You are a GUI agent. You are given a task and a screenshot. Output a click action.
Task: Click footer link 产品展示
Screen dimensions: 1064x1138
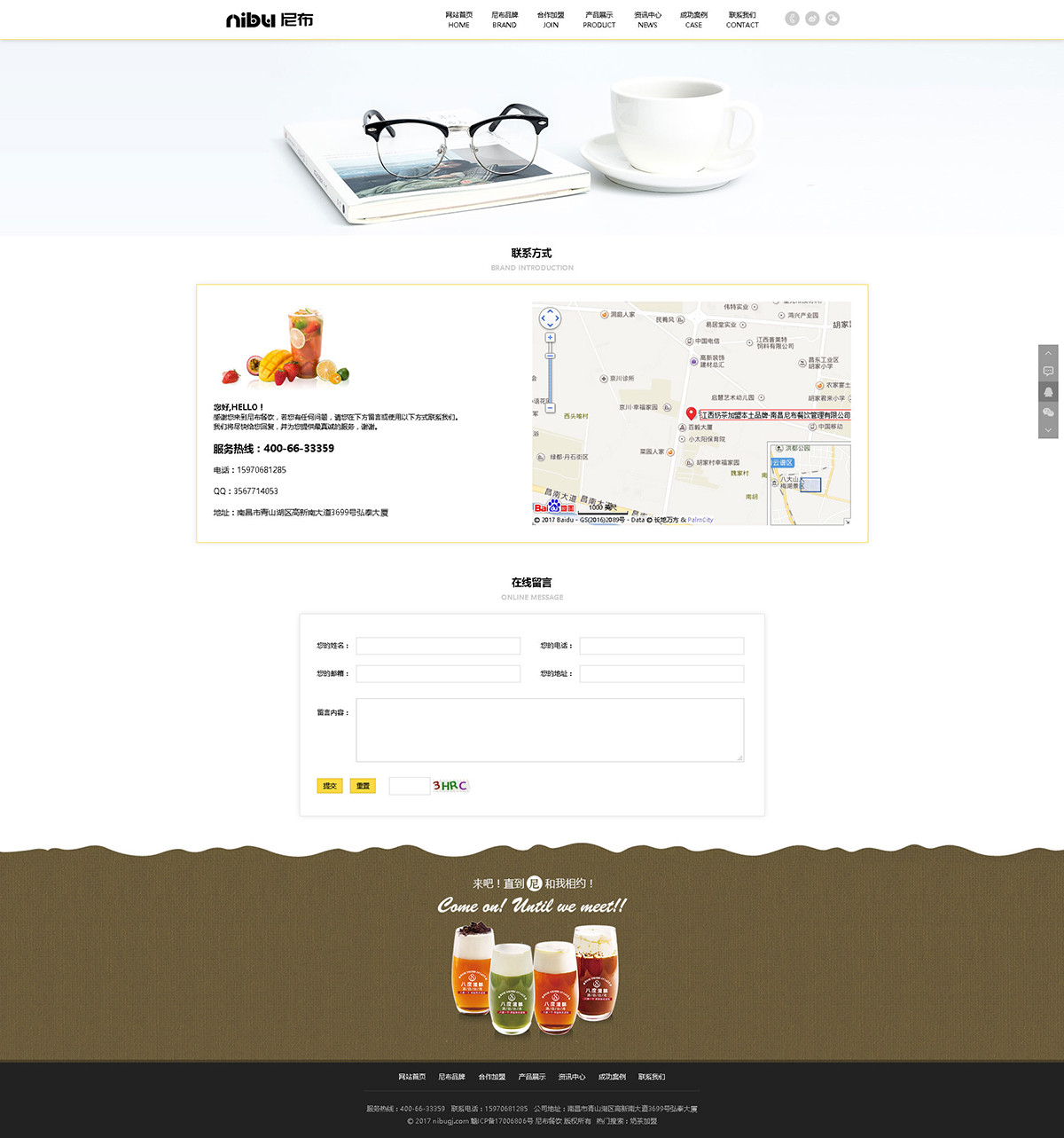532,1077
